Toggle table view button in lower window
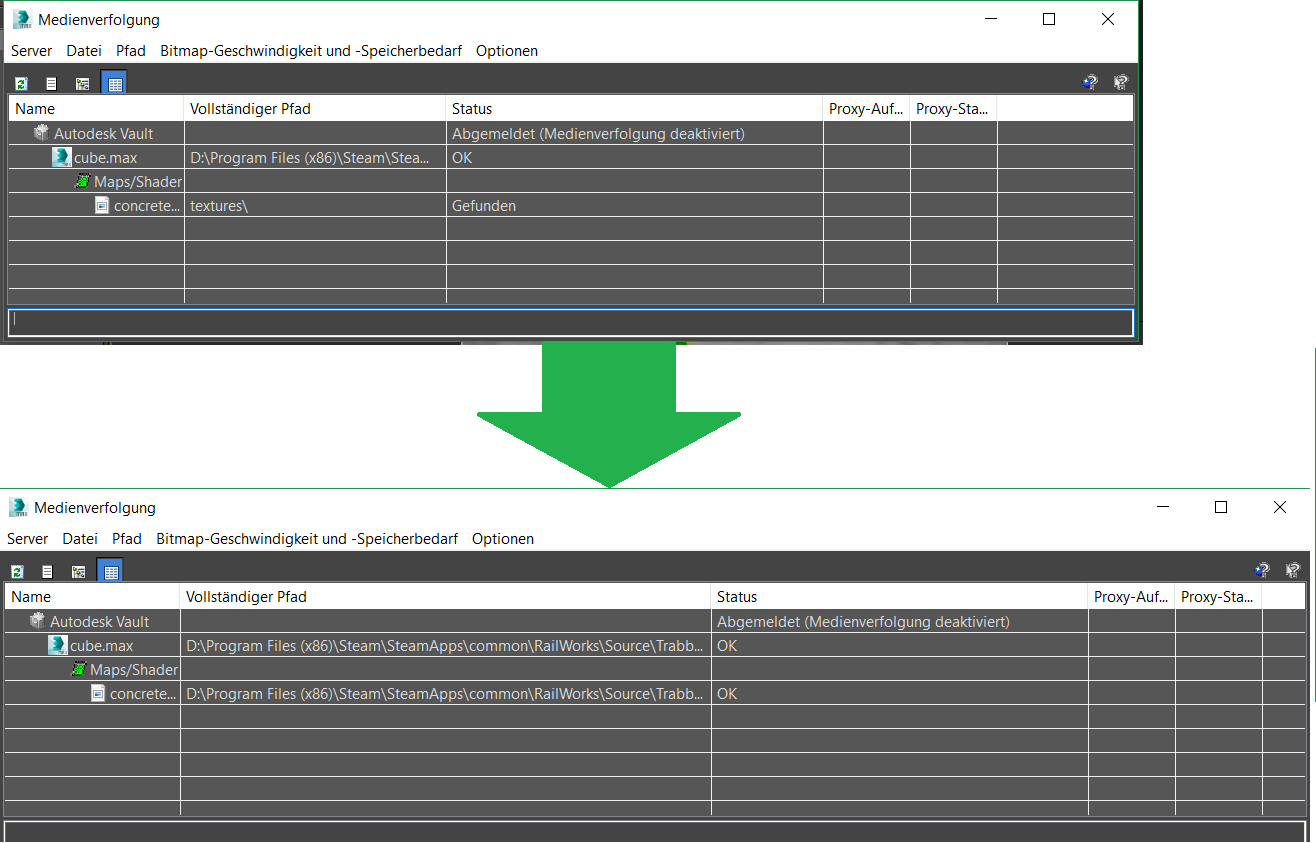 (x=111, y=572)
